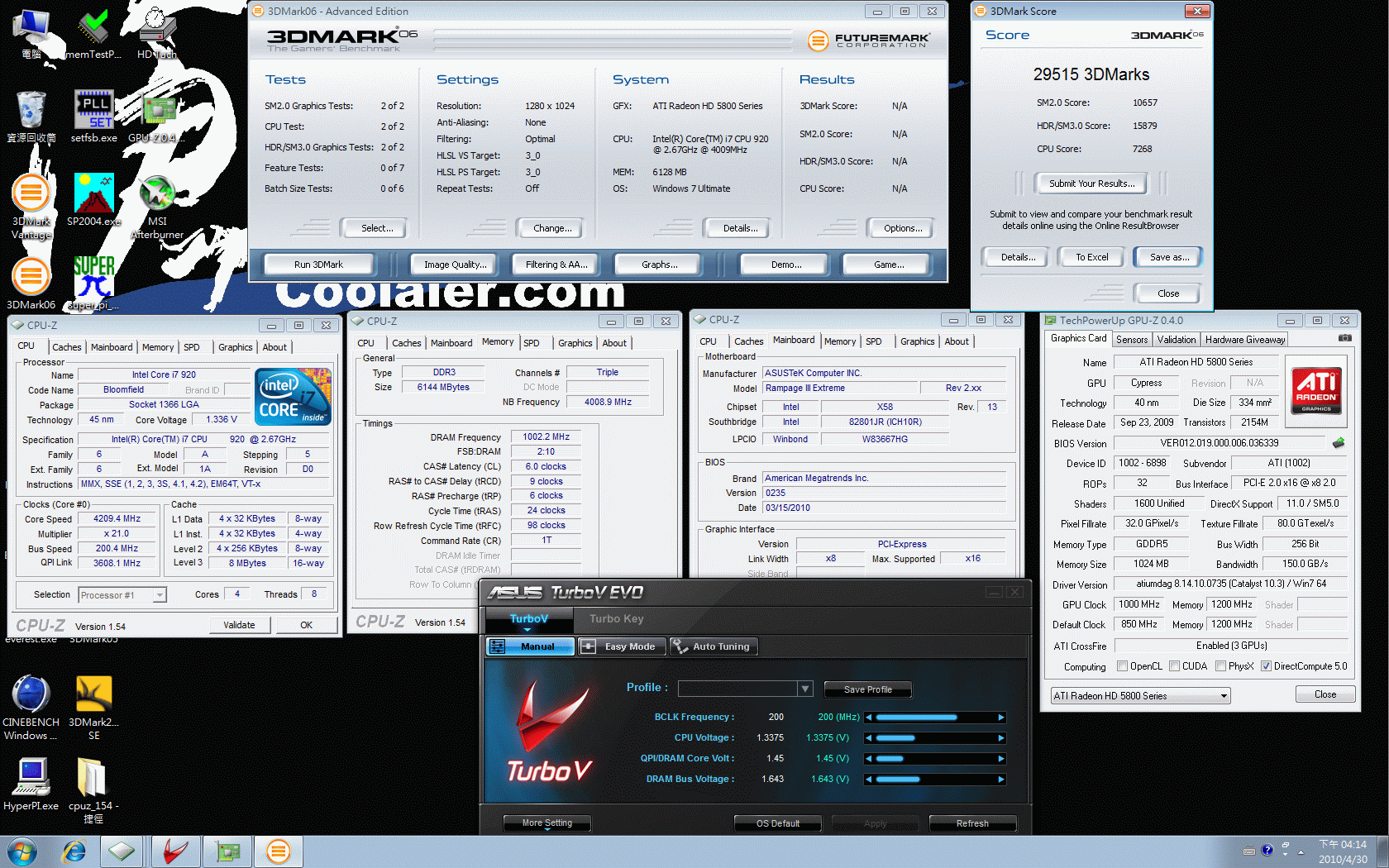This screenshot has width=1389, height=868.
Task: Decrease BCLK Frequency left arrow
Action: (869, 718)
